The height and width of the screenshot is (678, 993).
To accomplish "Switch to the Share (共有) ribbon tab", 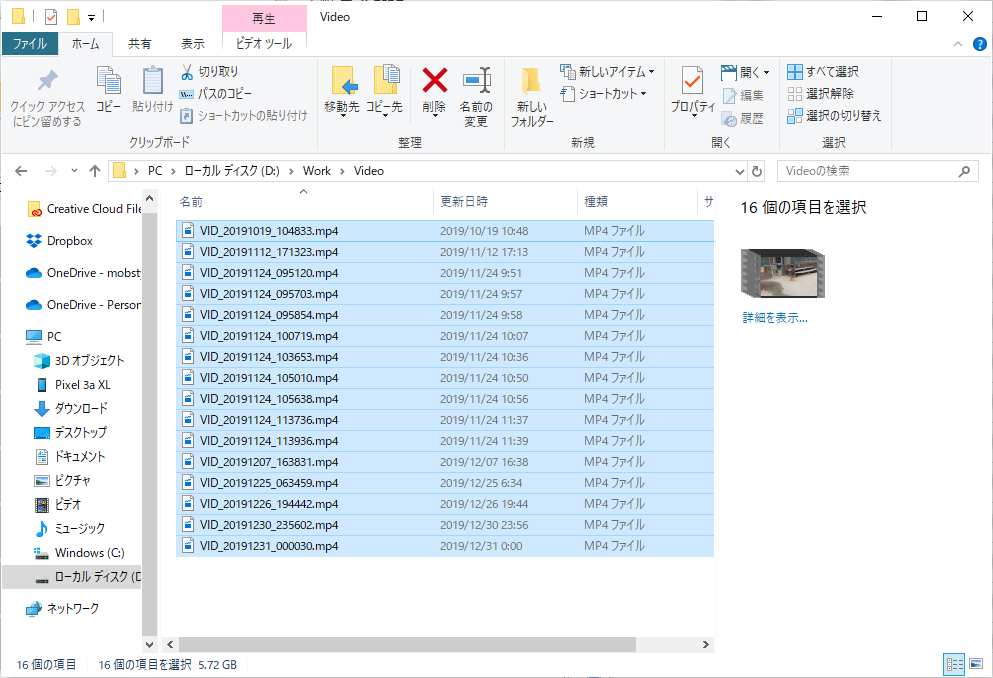I will pyautogui.click(x=140, y=44).
